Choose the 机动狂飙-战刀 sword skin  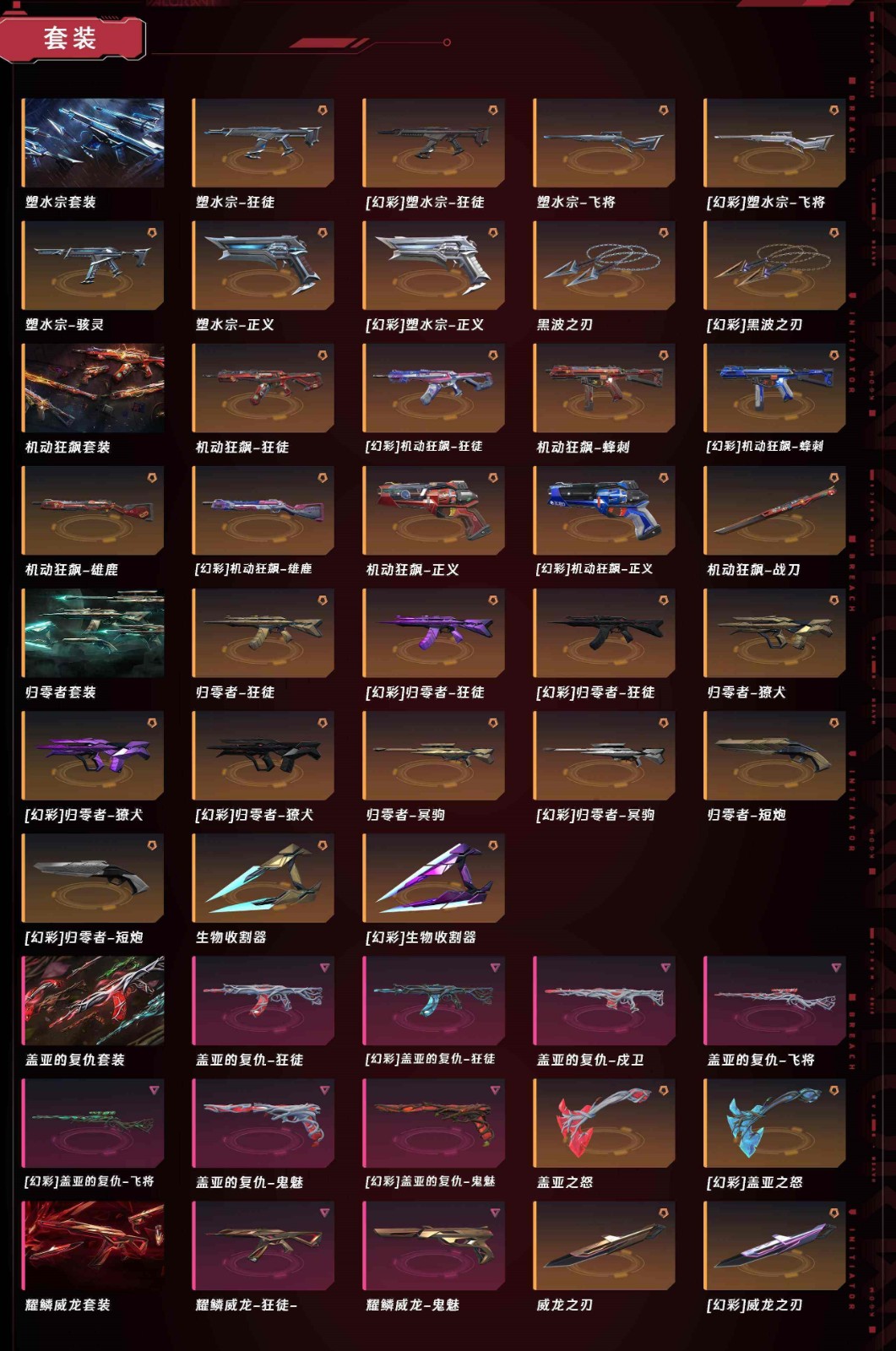click(775, 510)
